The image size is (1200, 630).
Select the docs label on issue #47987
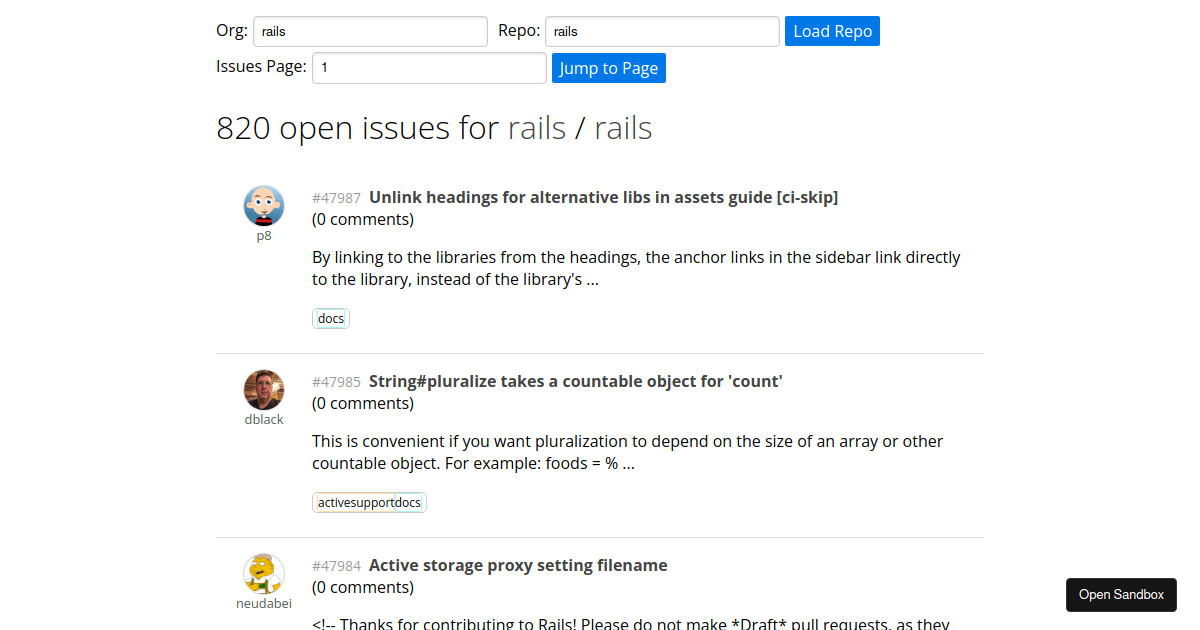(330, 317)
